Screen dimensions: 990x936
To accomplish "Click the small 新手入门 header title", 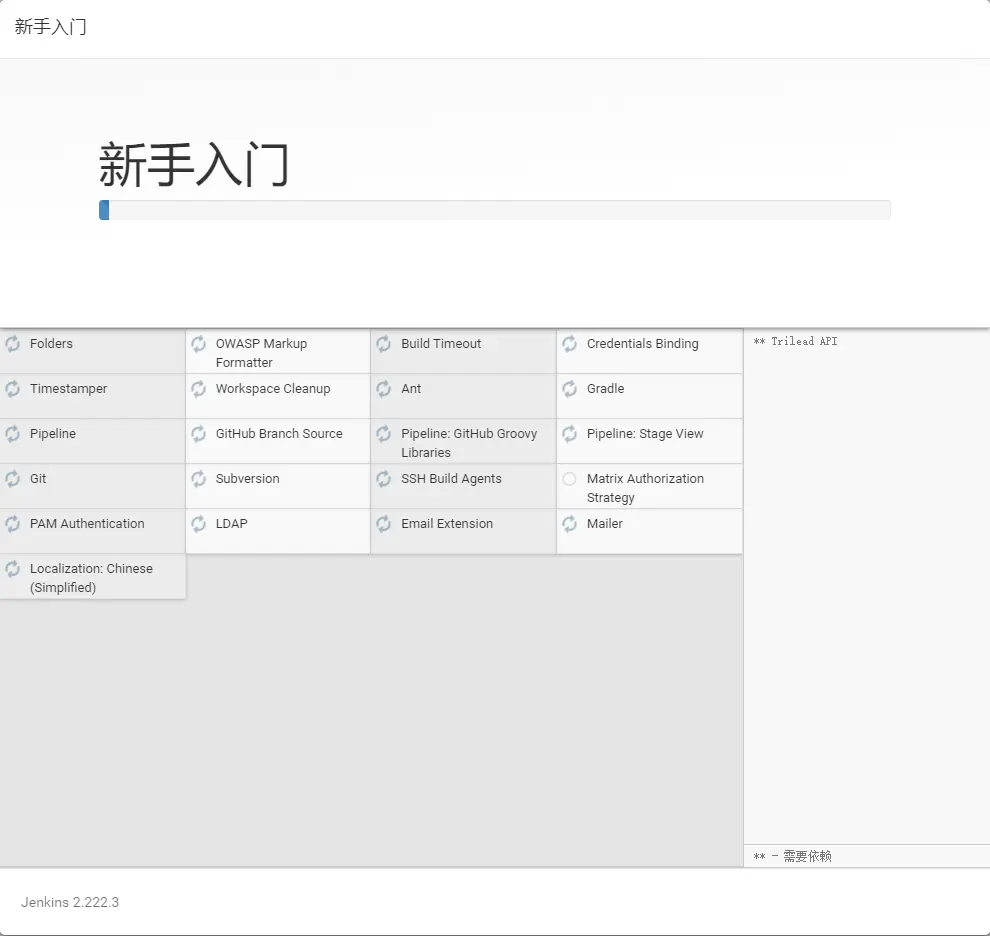I will coord(51,27).
